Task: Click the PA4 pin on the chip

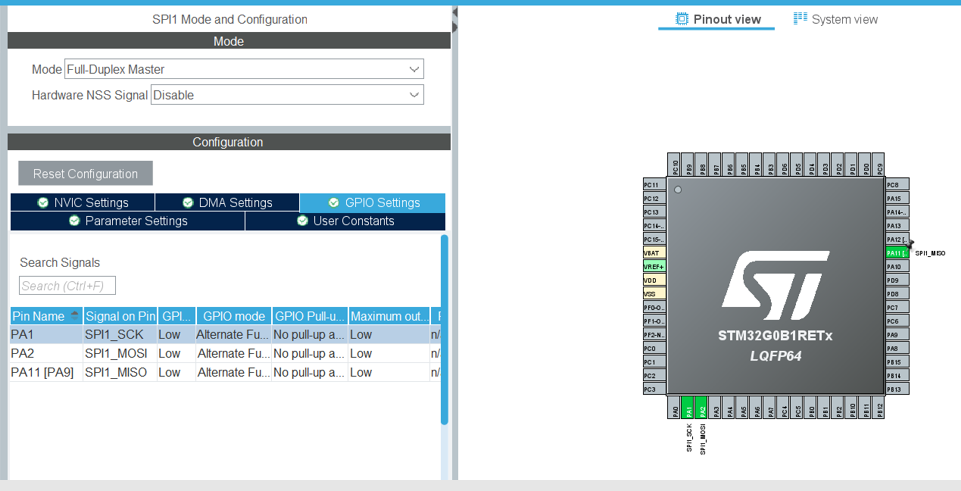Action: 730,407
